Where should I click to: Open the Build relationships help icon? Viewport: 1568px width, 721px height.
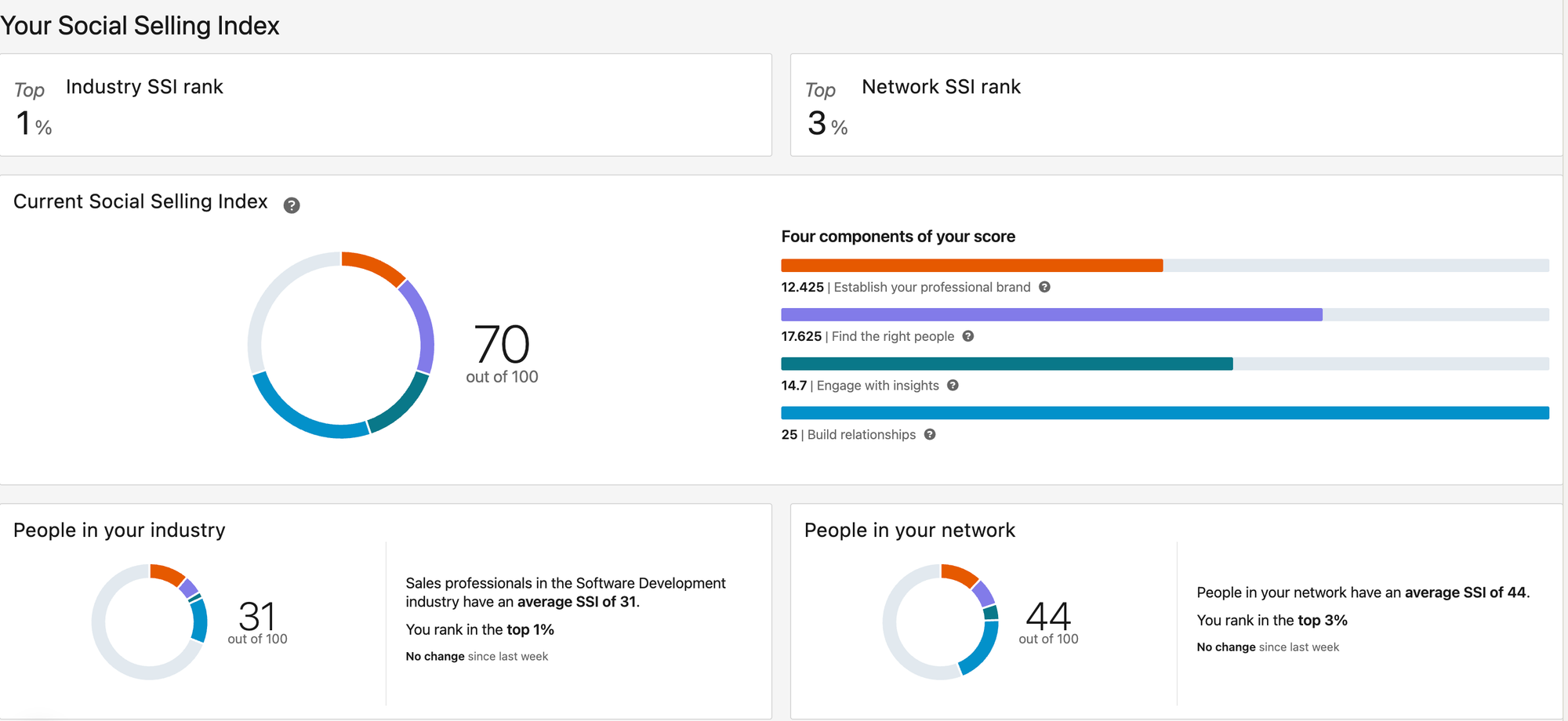(930, 435)
